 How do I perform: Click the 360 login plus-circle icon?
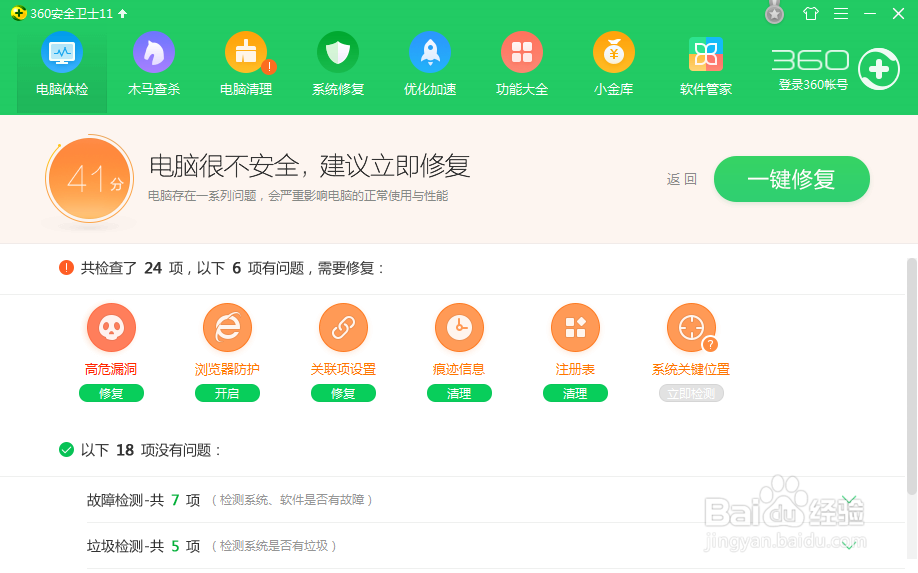click(x=879, y=69)
